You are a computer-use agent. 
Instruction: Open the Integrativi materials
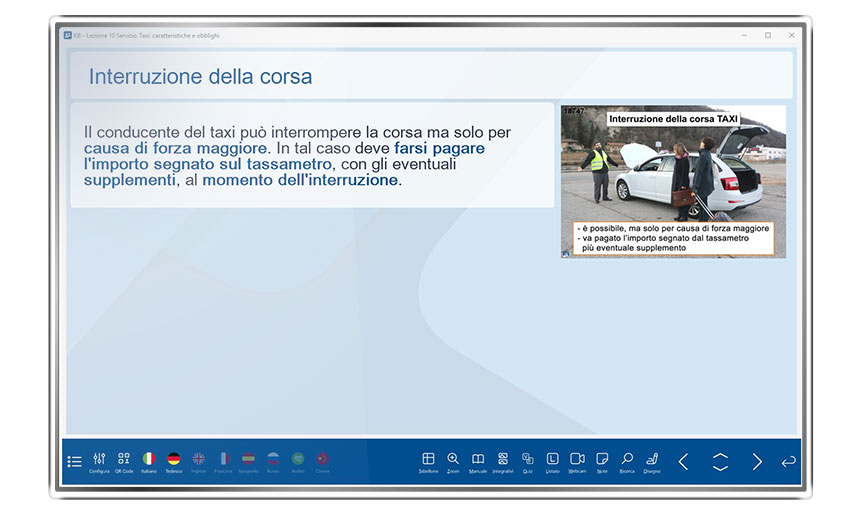(503, 460)
